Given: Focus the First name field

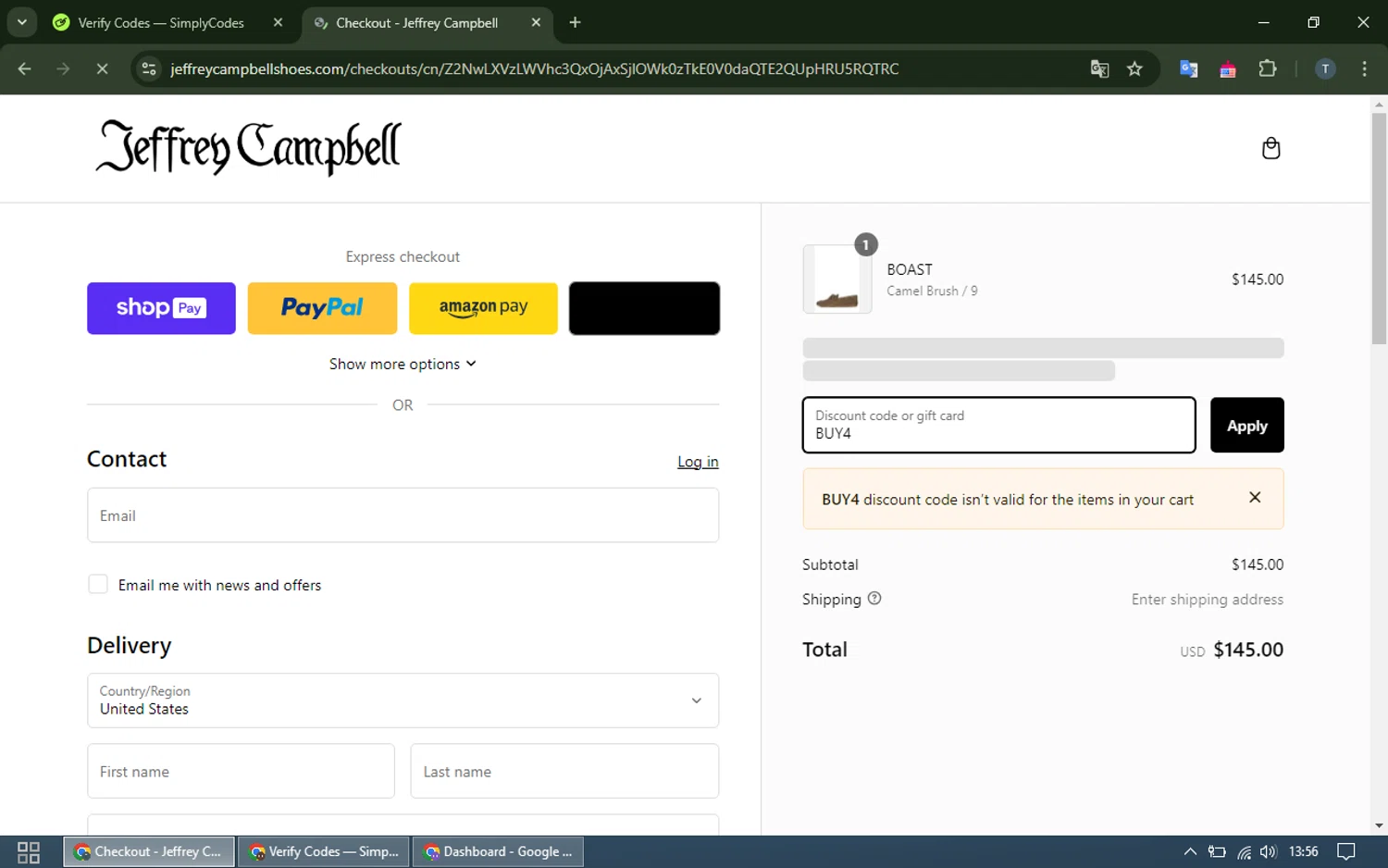Looking at the screenshot, I should pos(241,771).
